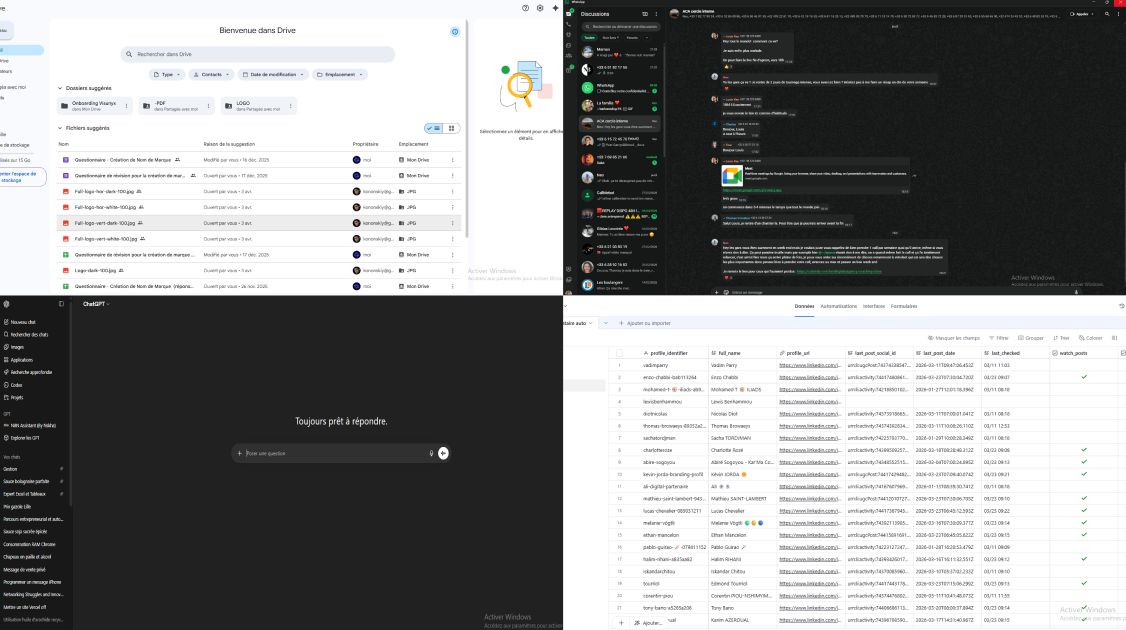Image resolution: width=1126 pixels, height=630 pixels.
Task: Switch to the Automatisations tab
Action: (x=839, y=306)
